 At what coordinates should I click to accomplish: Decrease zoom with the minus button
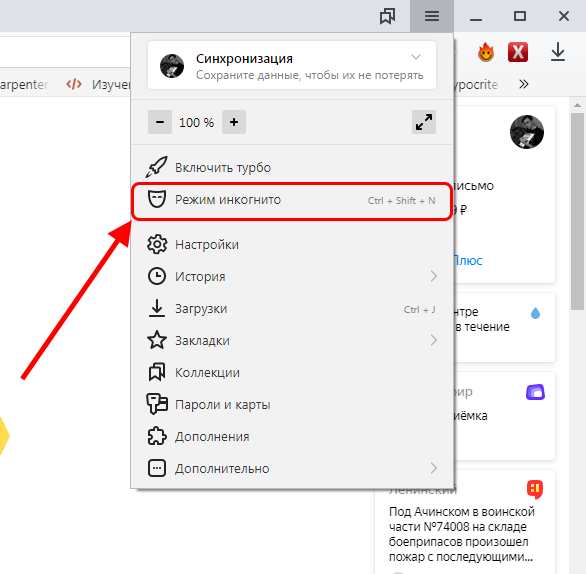pyautogui.click(x=160, y=122)
